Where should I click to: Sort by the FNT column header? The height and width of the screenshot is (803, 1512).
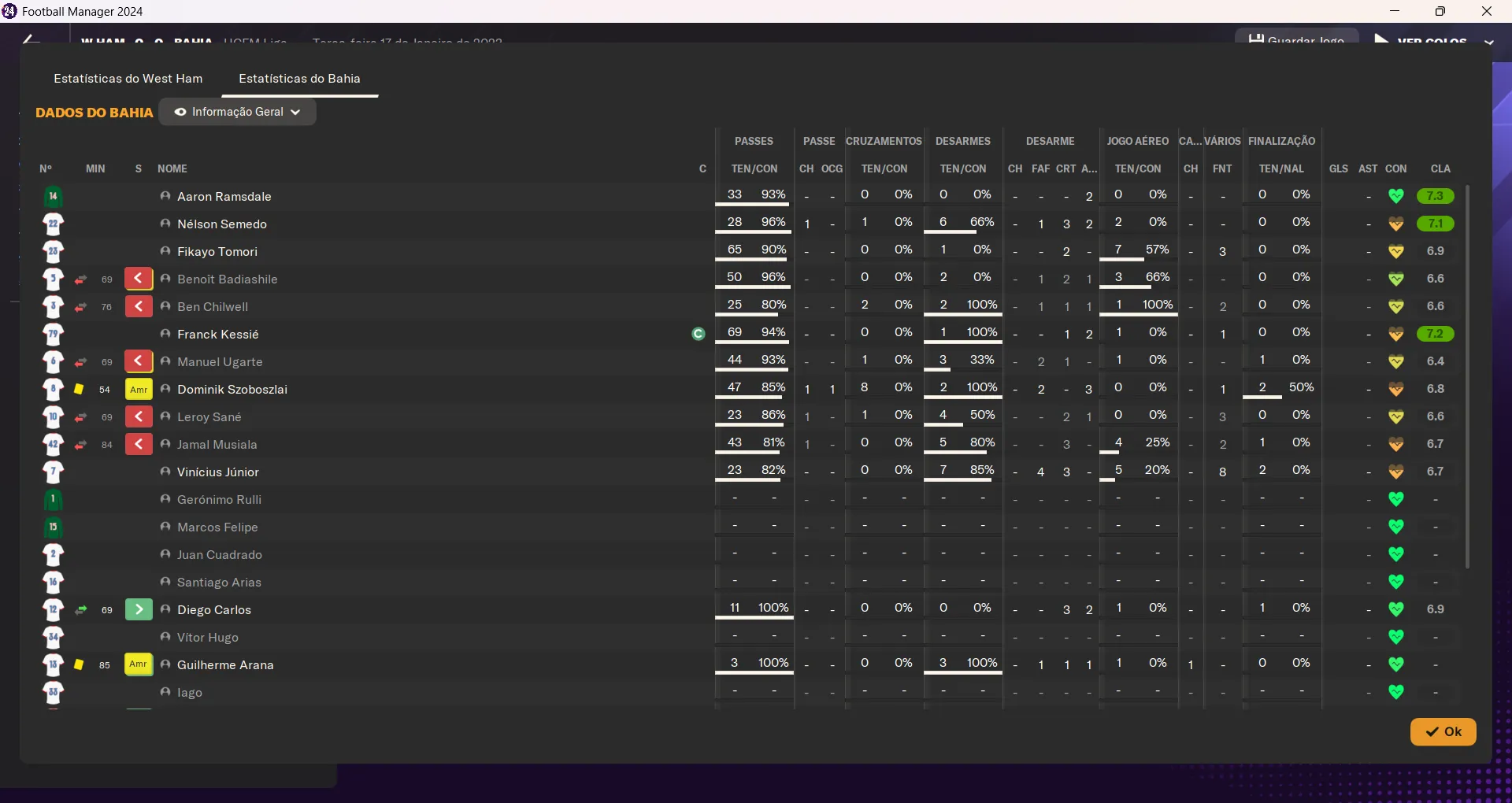pyautogui.click(x=1222, y=168)
